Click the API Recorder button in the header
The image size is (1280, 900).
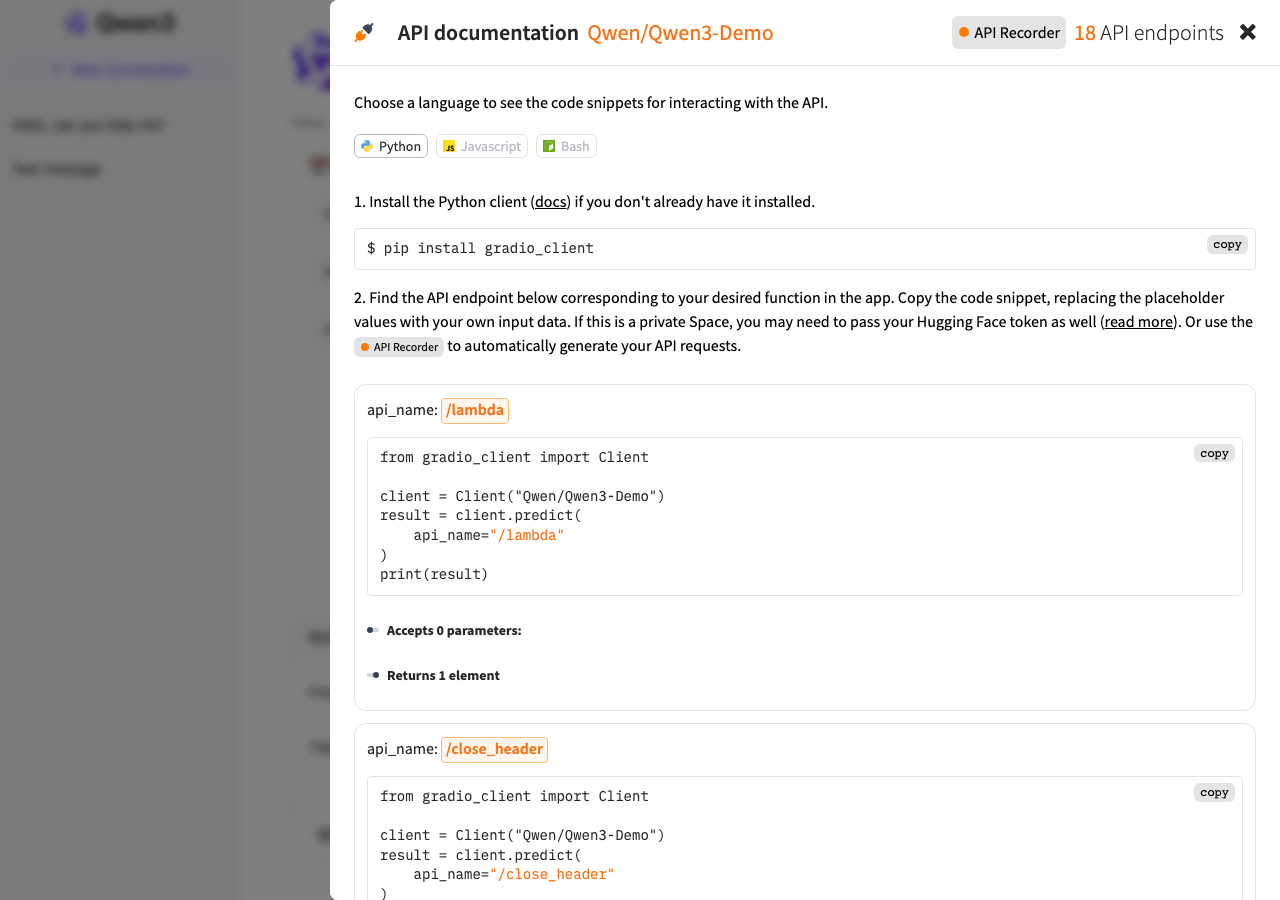(1009, 33)
